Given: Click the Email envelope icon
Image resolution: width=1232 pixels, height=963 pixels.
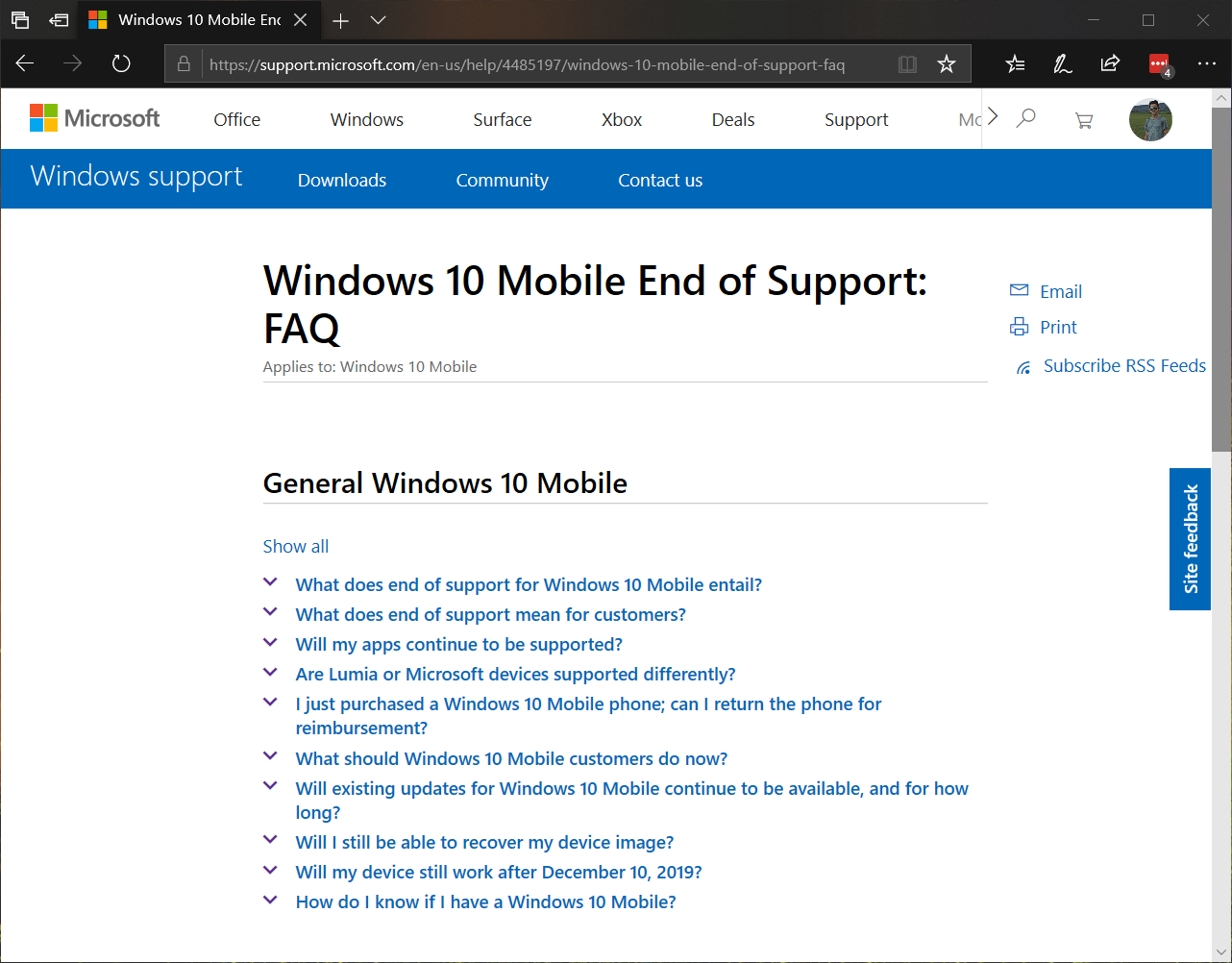Looking at the screenshot, I should click(x=1020, y=290).
